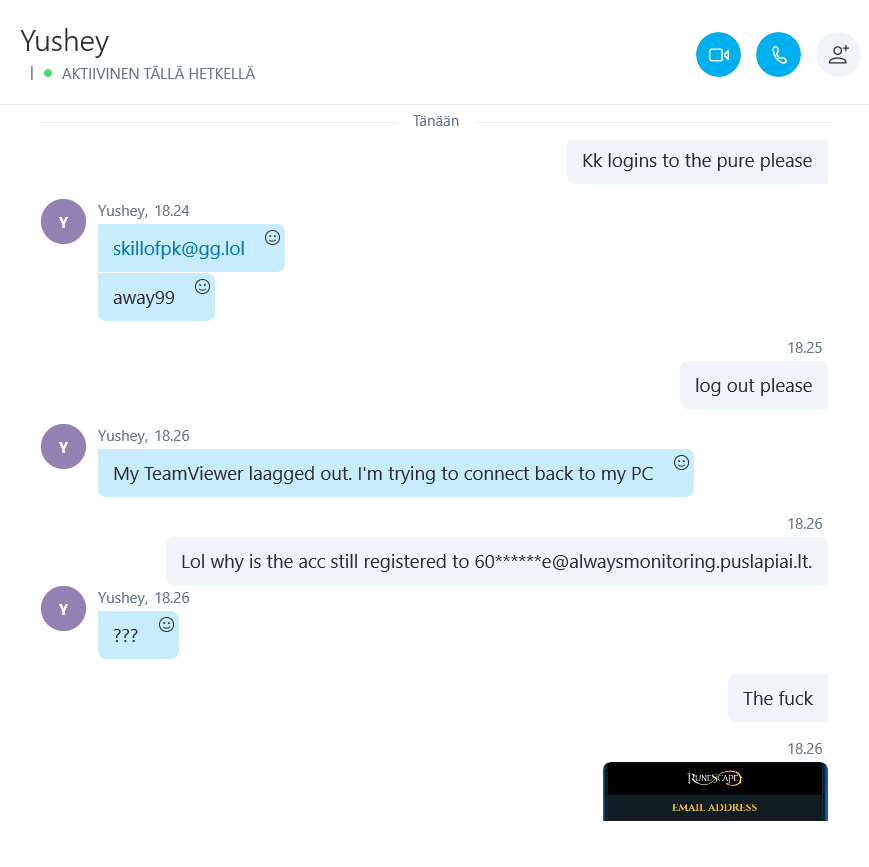
Task: Select Yushey's avatar beside the ??? message
Action: 63,608
